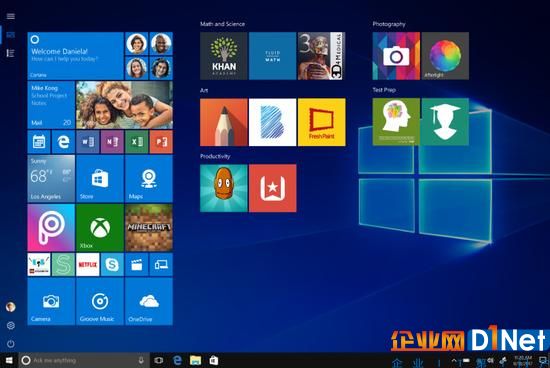
Task: Open the Calendar tile
Action: click(39, 142)
